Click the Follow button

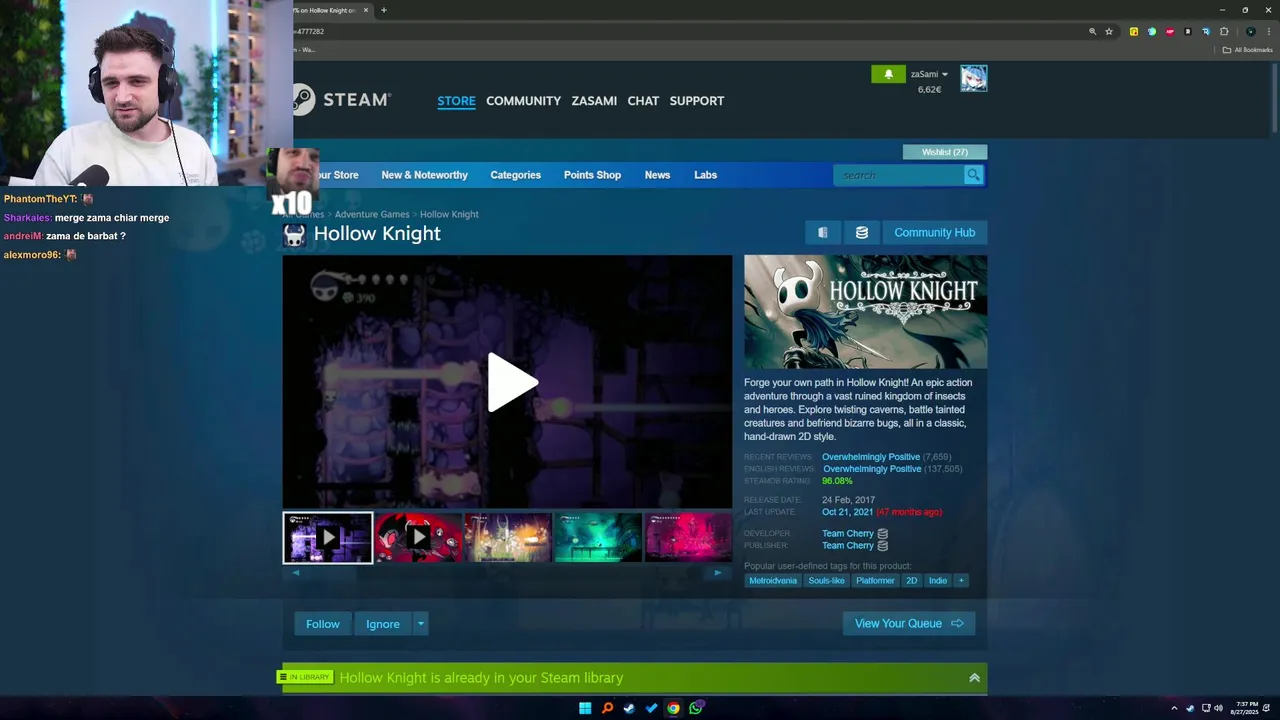322,624
